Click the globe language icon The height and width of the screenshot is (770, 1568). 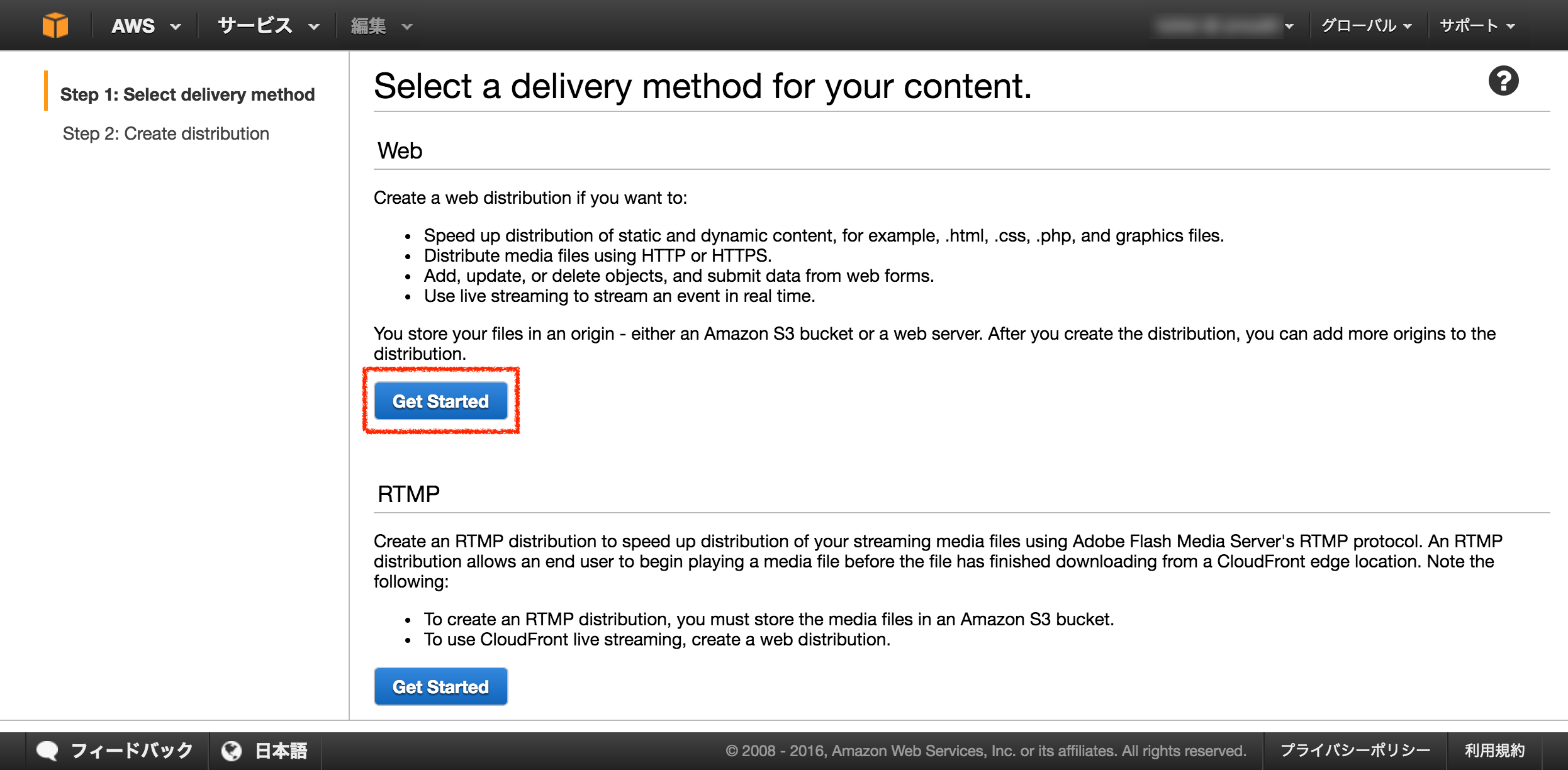click(232, 750)
